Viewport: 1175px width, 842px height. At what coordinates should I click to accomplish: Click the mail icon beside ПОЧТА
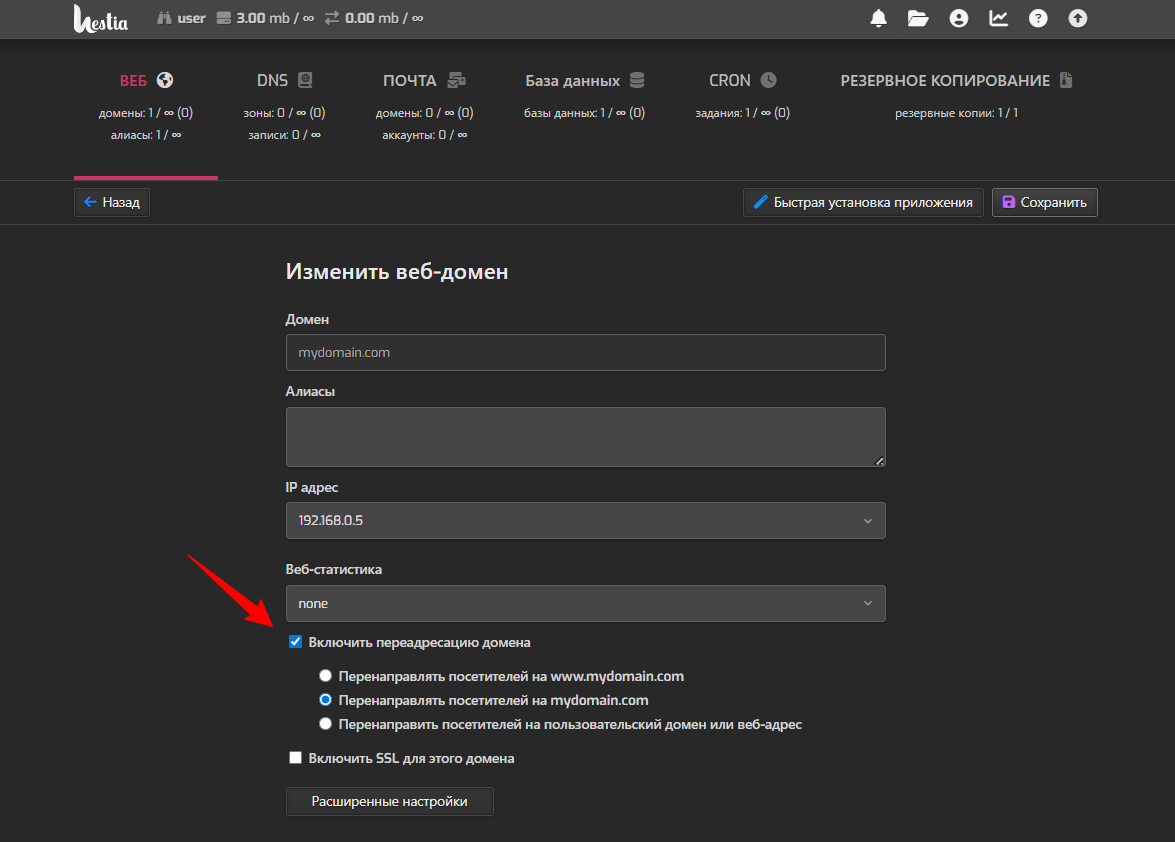coord(456,80)
